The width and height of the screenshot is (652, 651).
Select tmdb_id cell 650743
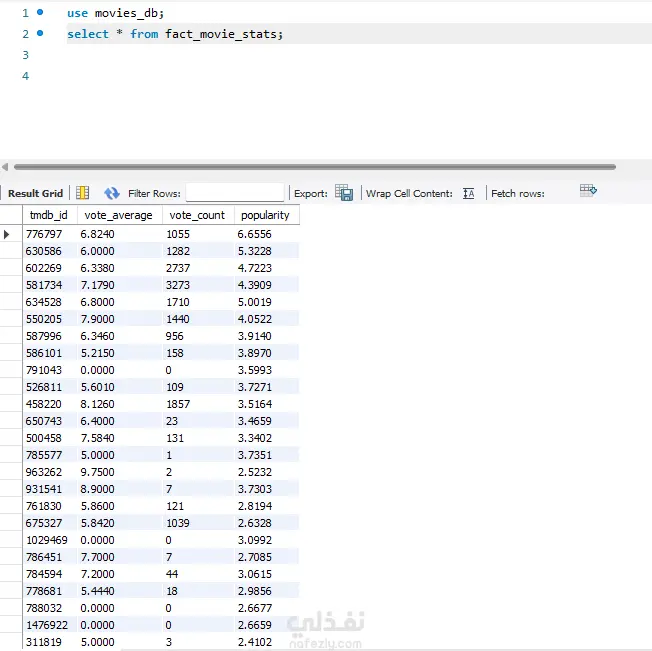[x=50, y=421]
